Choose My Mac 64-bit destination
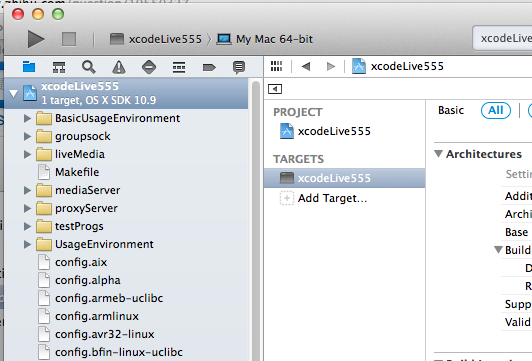This screenshot has width=532, height=361. [265, 39]
